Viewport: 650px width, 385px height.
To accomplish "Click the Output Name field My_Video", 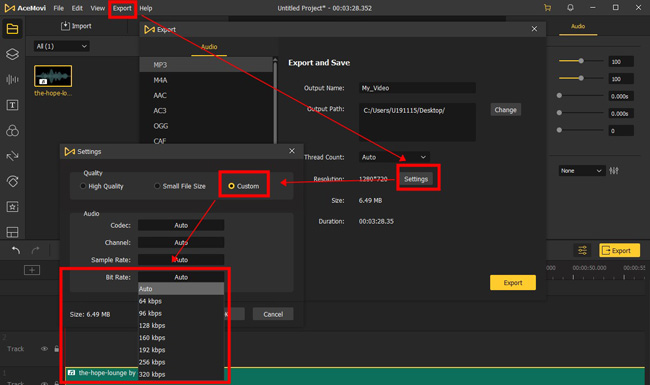I will pos(417,88).
